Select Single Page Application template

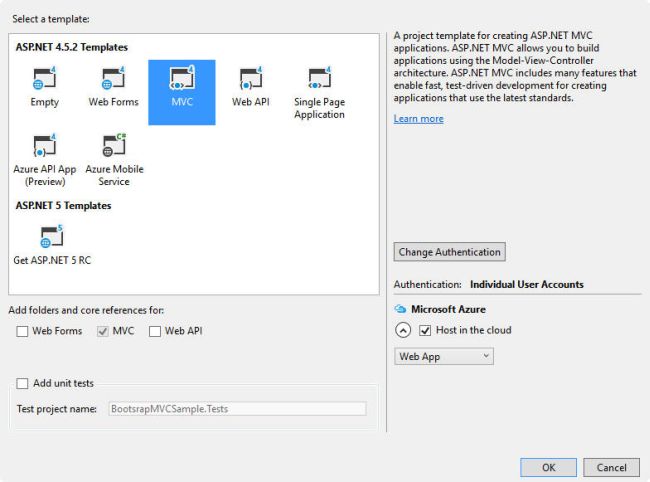pos(319,92)
